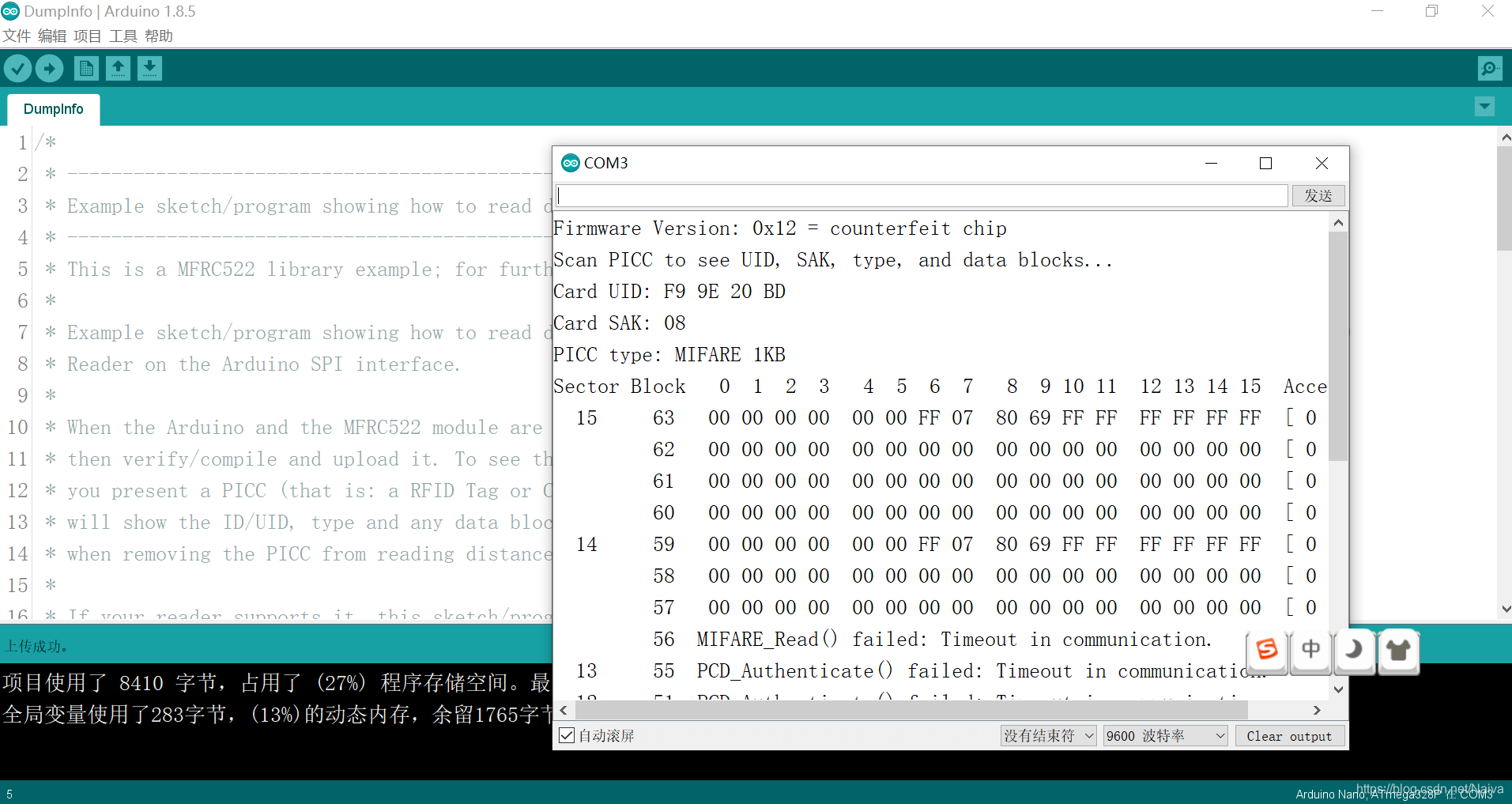The width and height of the screenshot is (1512, 804).
Task: Click editor scroll-up arrow
Action: pyautogui.click(x=1504, y=137)
